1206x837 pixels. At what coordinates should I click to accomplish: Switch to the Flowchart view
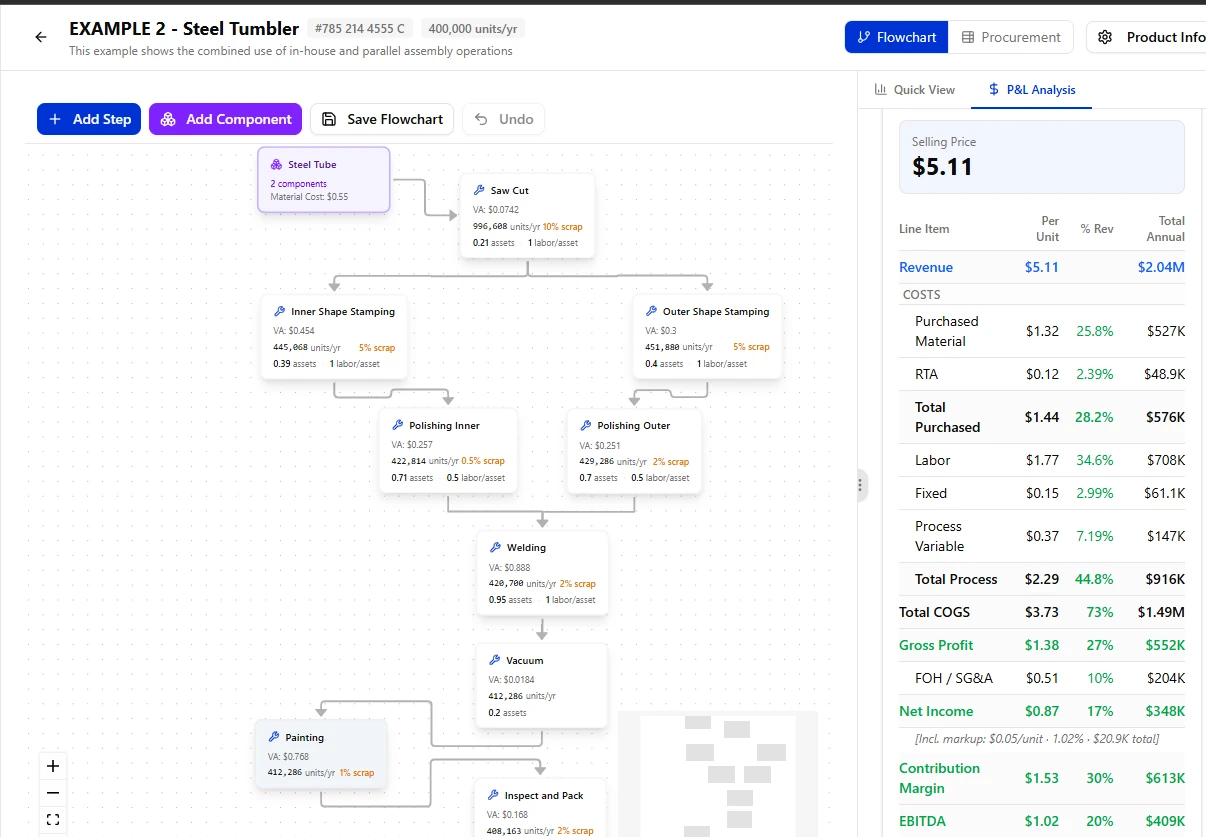(896, 37)
